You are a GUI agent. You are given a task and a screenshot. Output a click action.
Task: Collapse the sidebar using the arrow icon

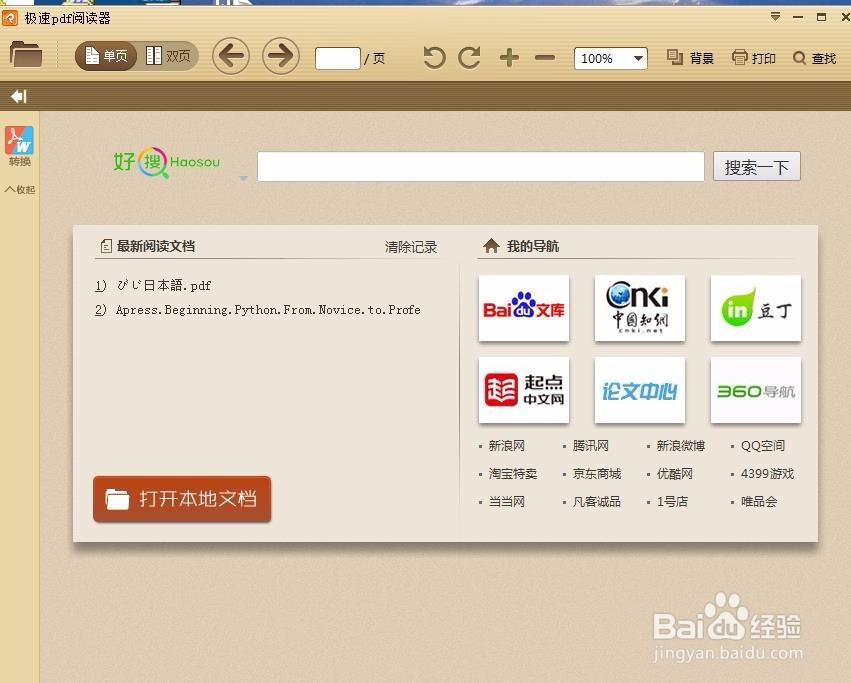click(x=18, y=97)
